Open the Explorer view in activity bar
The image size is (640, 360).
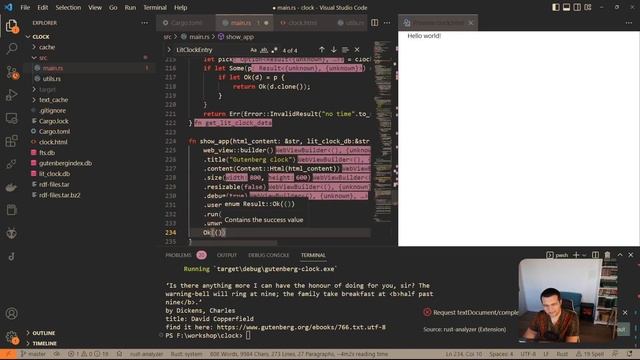11,26
